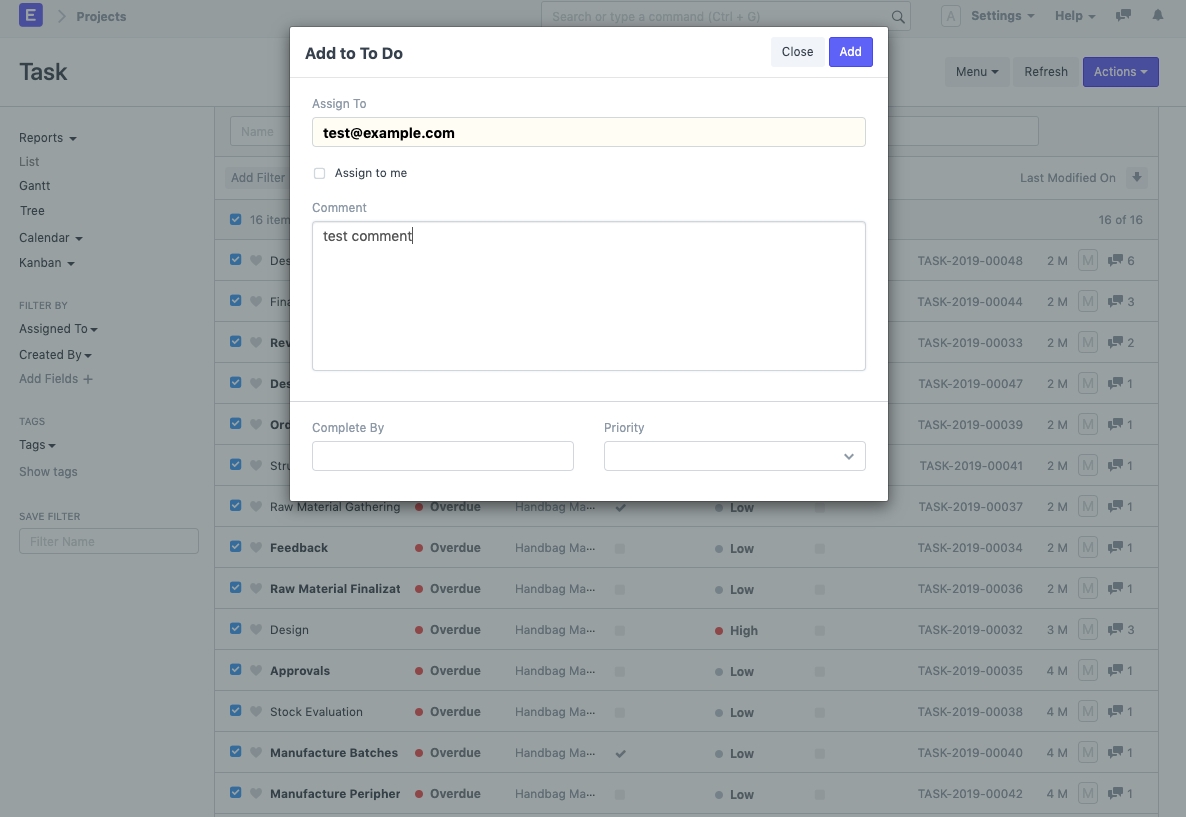Click the ERPNext home logo icon
Image resolution: width=1186 pixels, height=817 pixels.
pyautogui.click(x=31, y=16)
